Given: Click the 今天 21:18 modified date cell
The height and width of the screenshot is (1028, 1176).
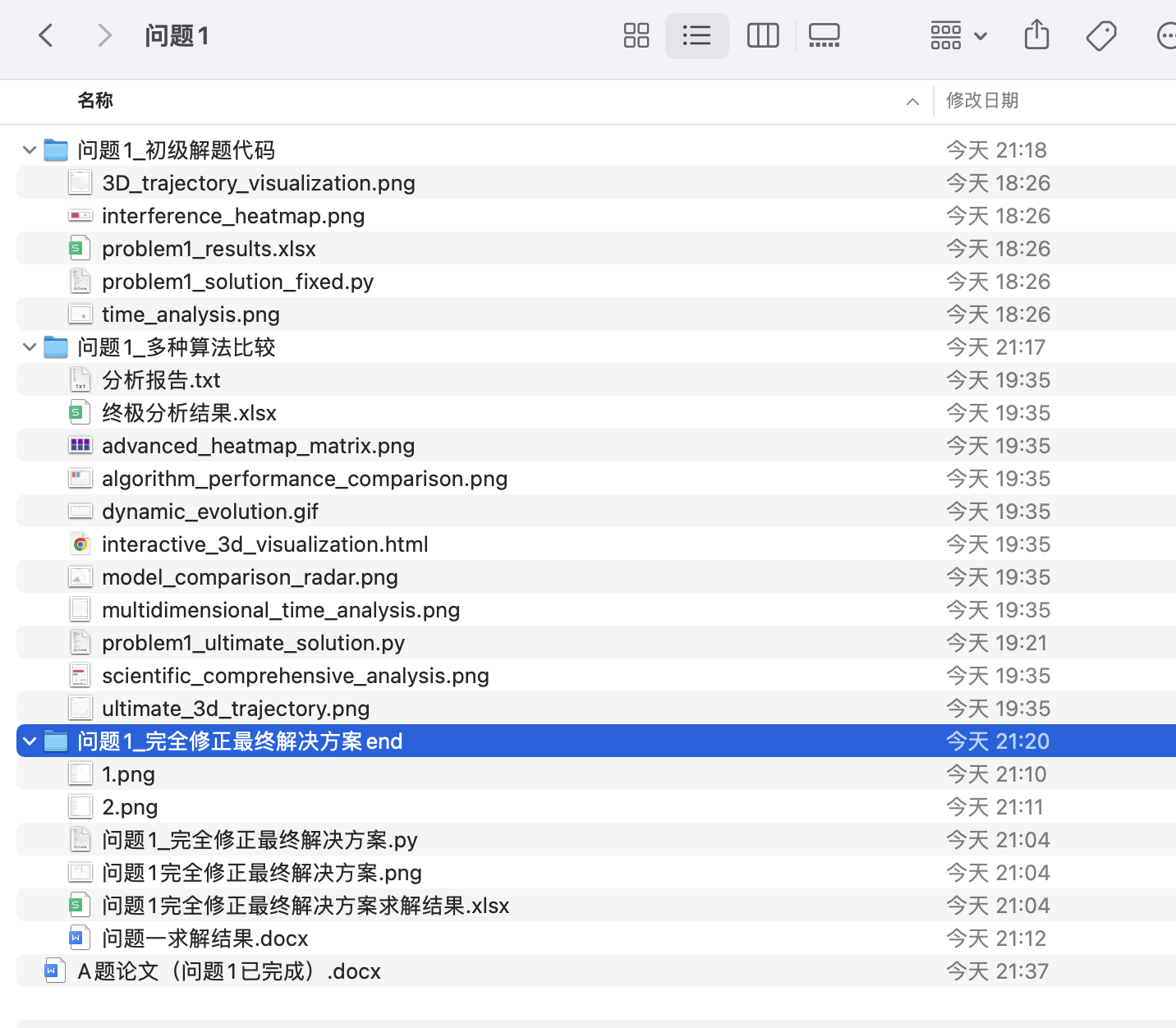Looking at the screenshot, I should pyautogui.click(x=996, y=150).
